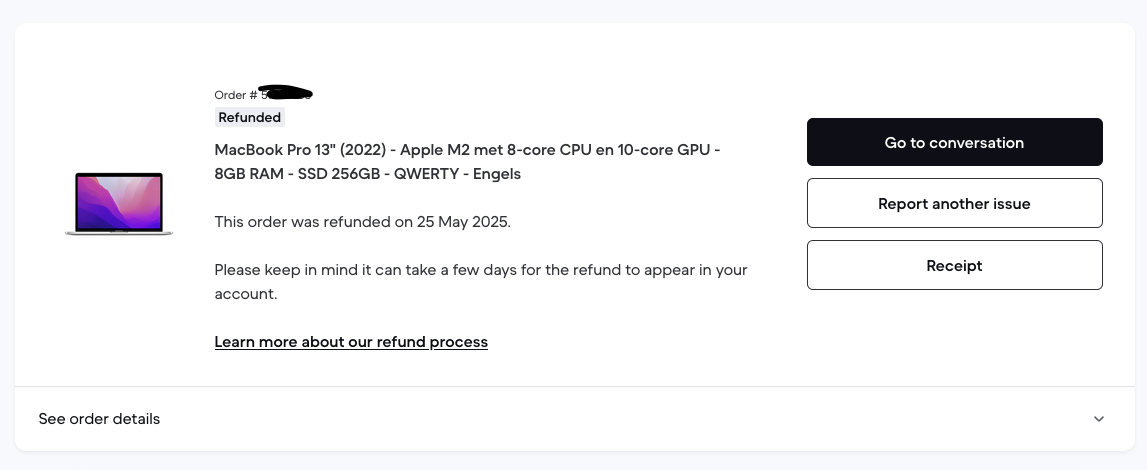Expand order details with the chevron arrow

click(1099, 419)
